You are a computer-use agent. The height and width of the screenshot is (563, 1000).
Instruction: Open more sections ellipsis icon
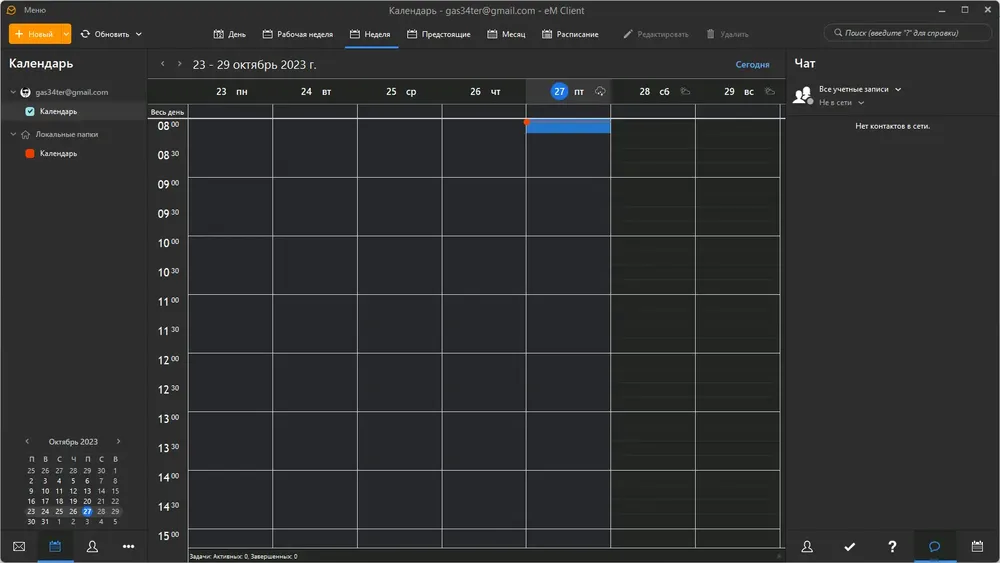[128, 546]
